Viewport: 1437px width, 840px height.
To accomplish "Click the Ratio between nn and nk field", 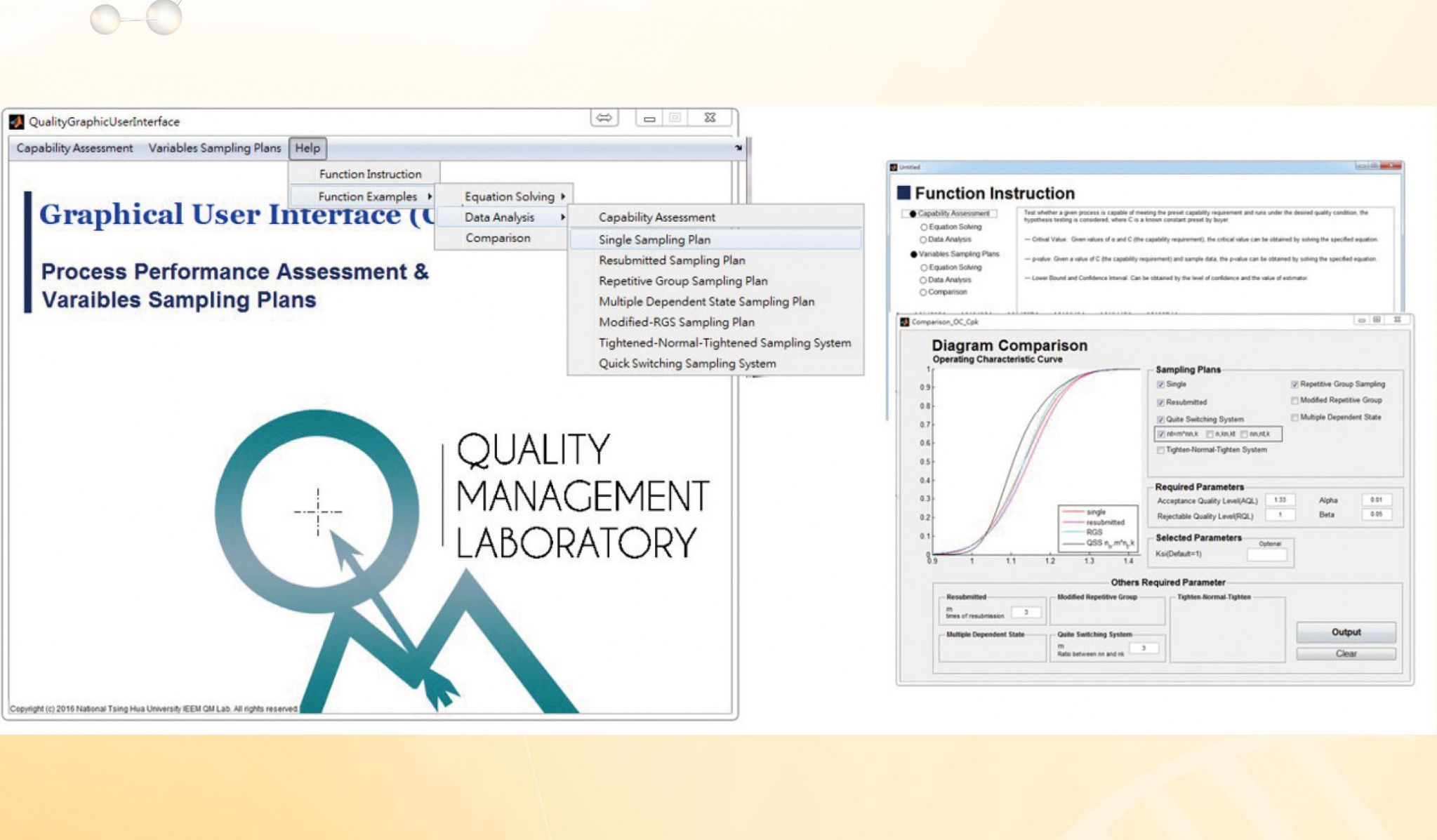I will point(1144,648).
